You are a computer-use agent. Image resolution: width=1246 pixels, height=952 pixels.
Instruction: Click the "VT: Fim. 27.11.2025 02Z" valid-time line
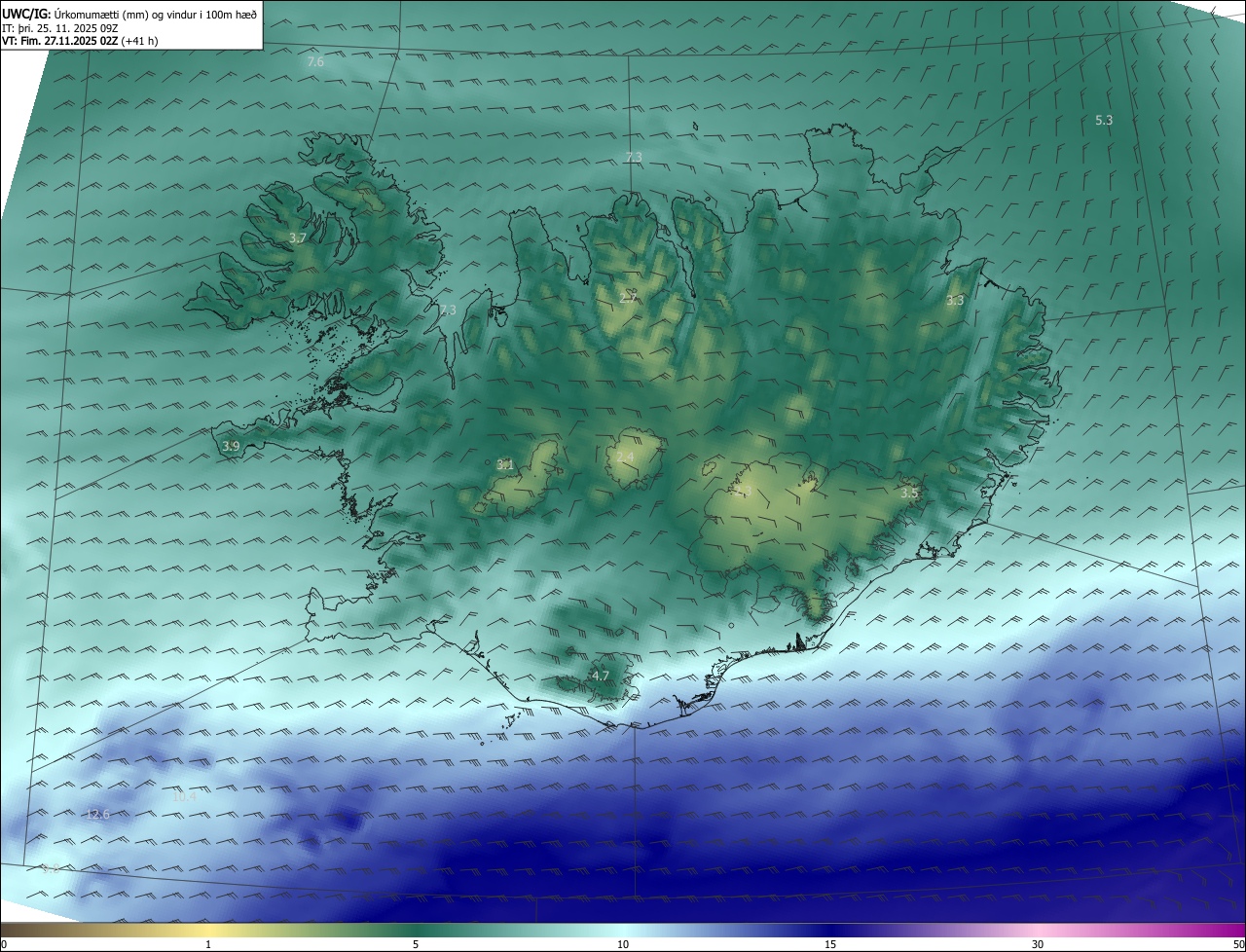[x=80, y=41]
